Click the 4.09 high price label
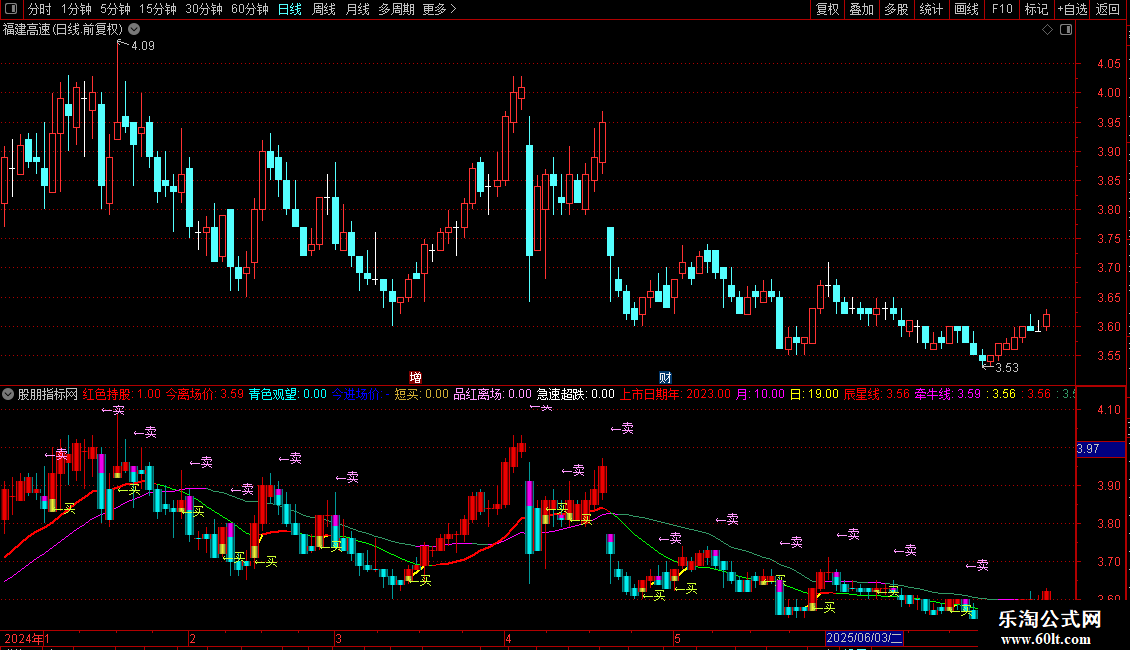Screen dimensions: 1130x650 pos(143,45)
